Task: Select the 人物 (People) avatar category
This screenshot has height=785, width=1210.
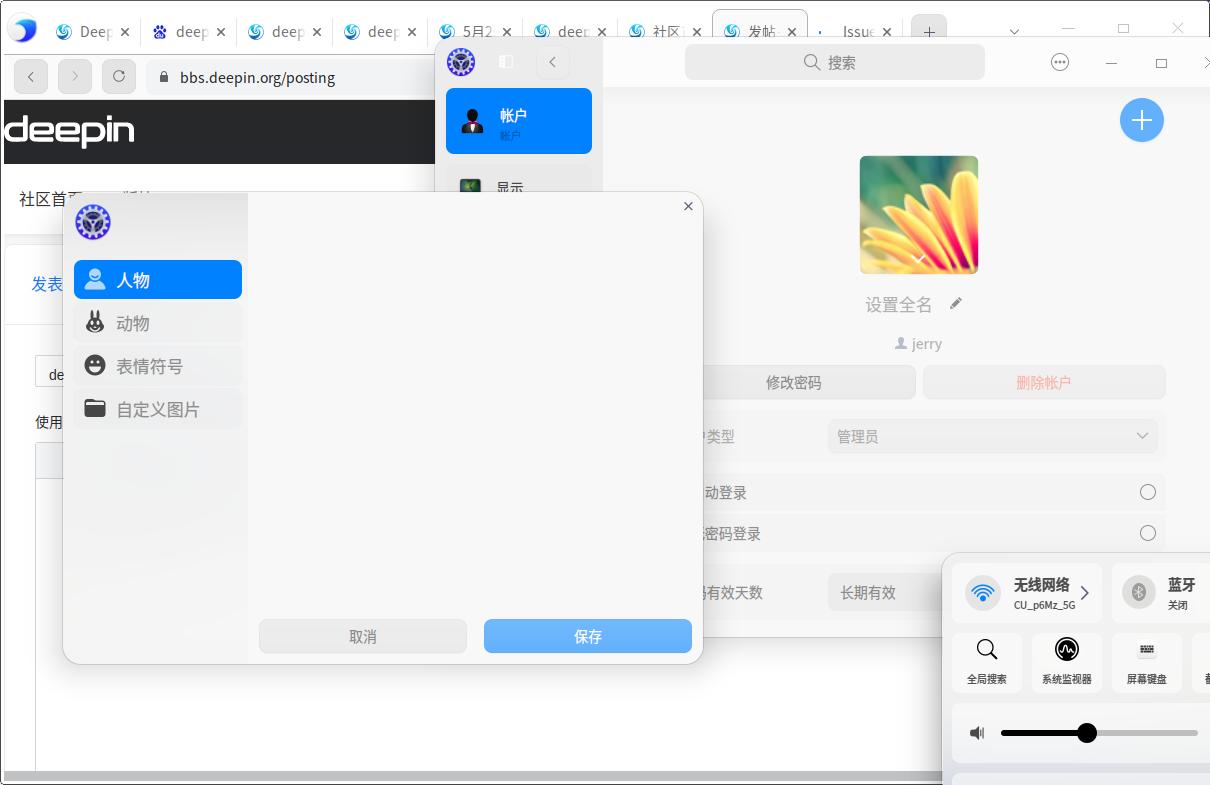Action: tap(157, 279)
